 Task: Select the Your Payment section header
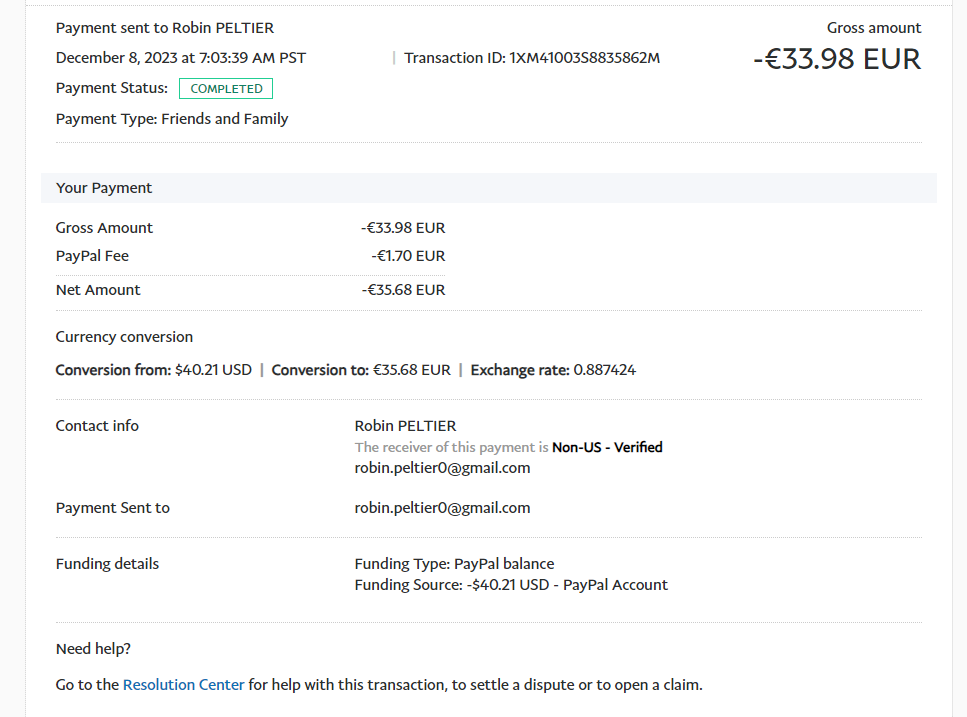point(104,188)
